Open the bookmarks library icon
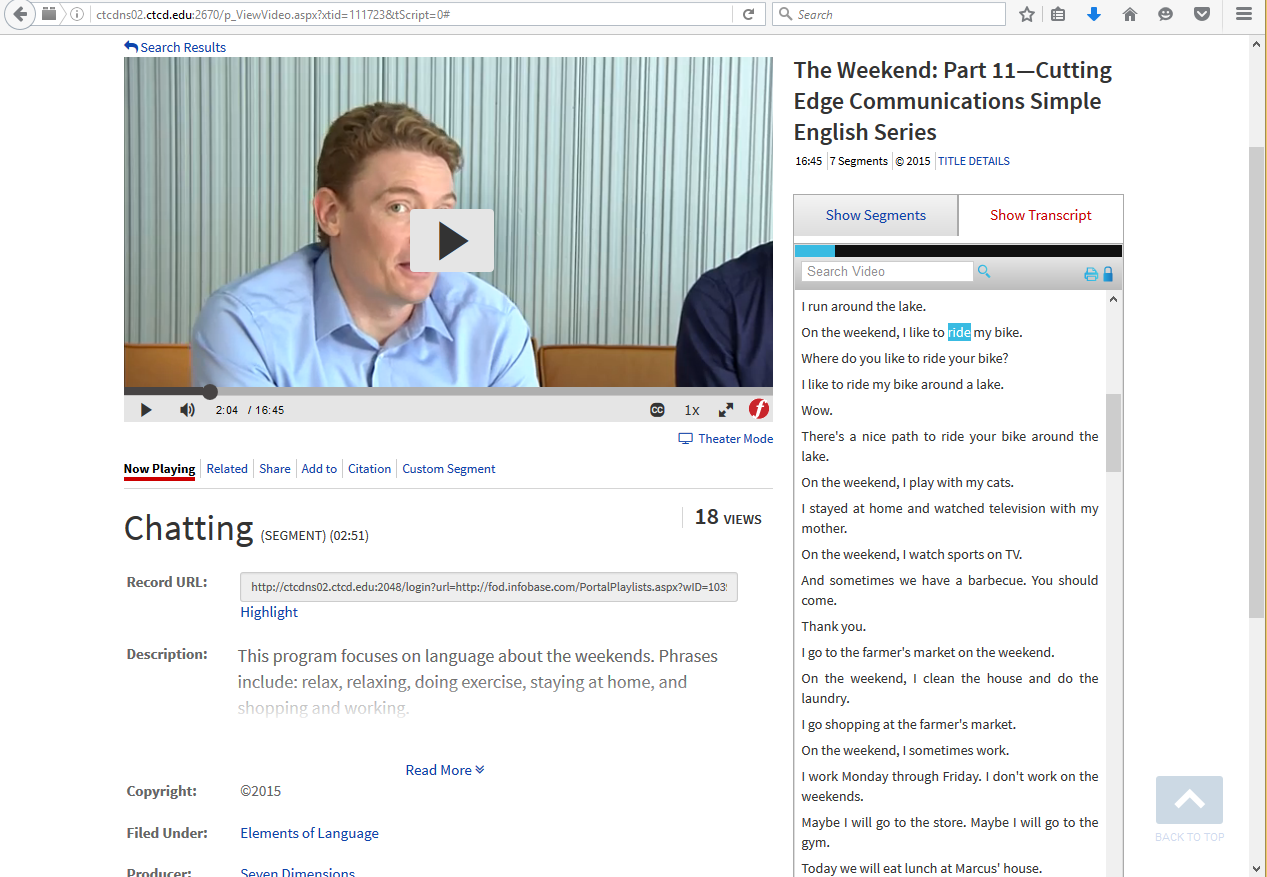This screenshot has height=877, width=1267. (1058, 14)
